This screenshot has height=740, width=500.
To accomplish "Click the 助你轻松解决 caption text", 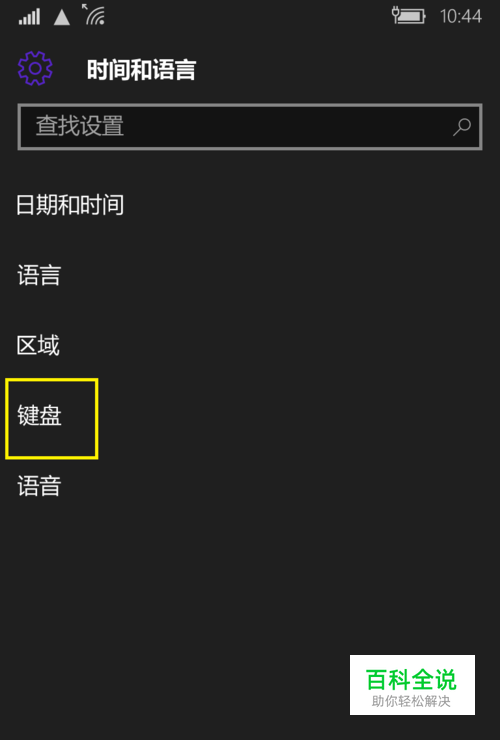I will [x=411, y=701].
